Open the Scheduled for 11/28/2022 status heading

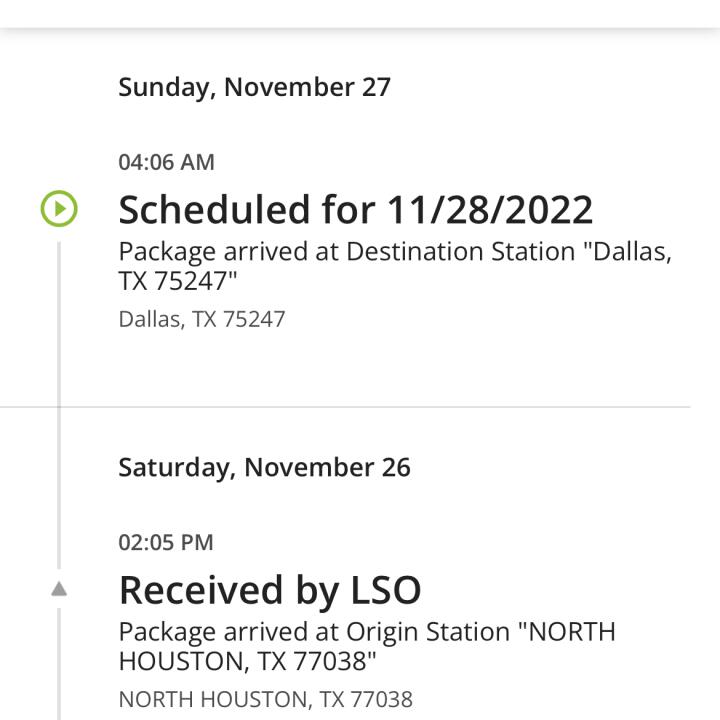click(355, 210)
